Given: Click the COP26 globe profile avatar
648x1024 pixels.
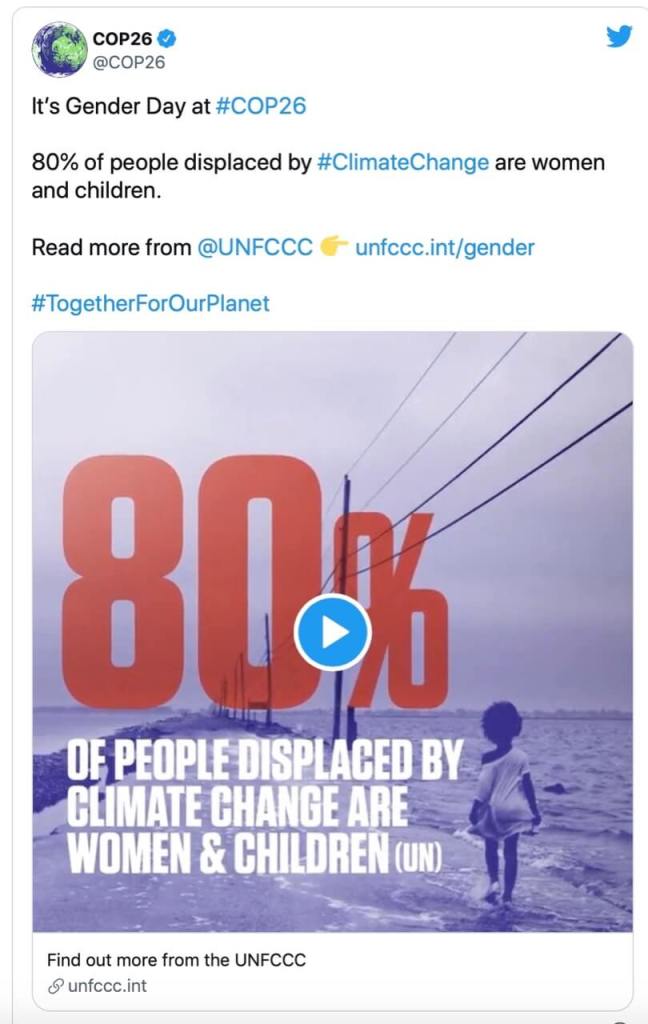Looking at the screenshot, I should point(60,49).
